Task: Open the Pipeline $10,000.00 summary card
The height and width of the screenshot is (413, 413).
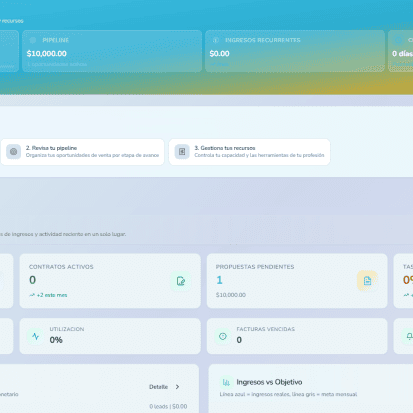Action: tap(112, 51)
